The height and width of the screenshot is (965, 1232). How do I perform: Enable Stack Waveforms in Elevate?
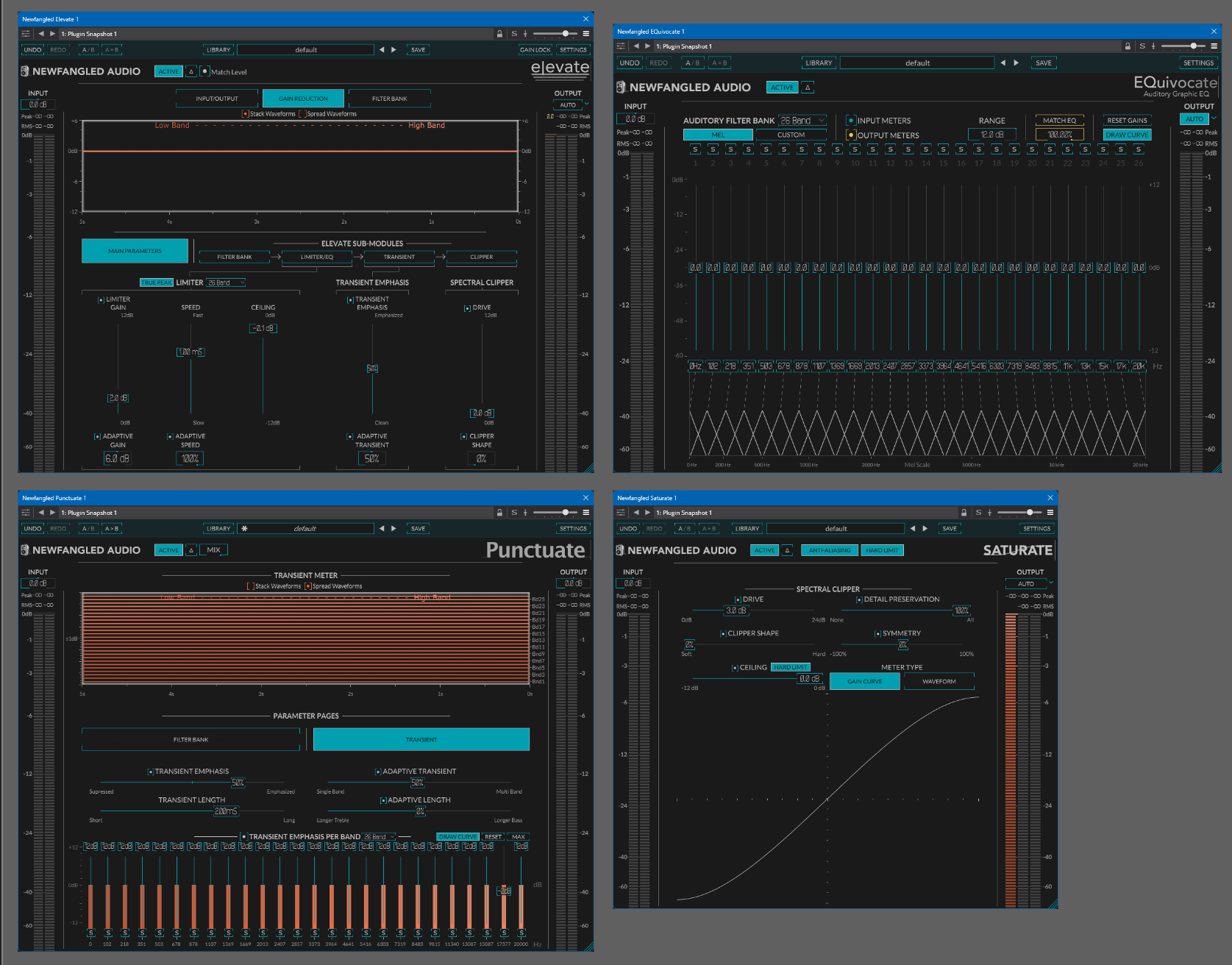246,114
